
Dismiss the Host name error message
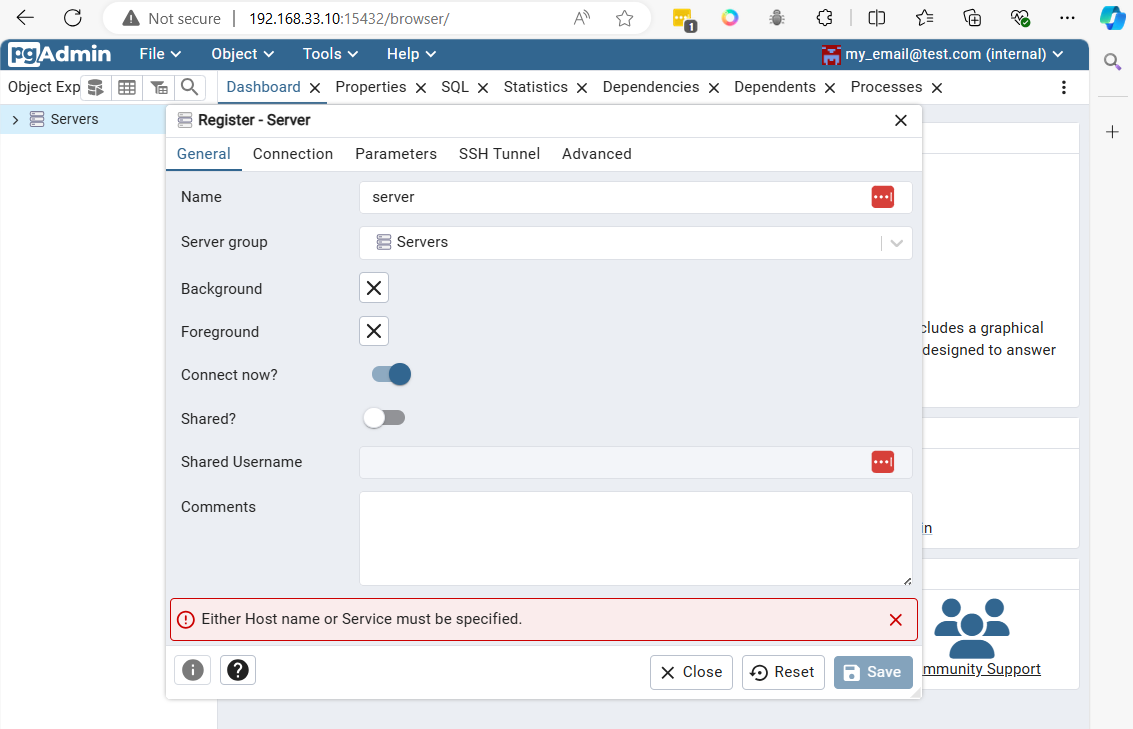click(x=896, y=619)
